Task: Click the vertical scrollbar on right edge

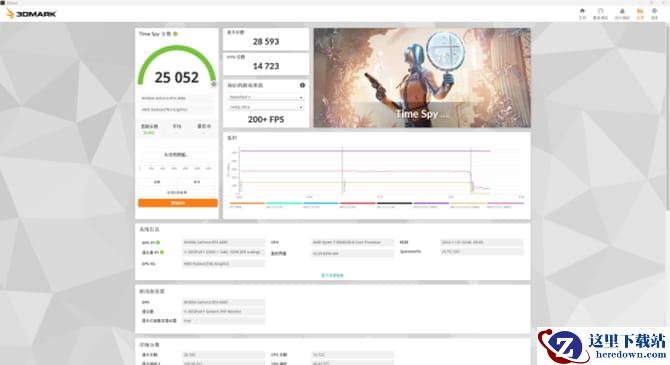Action: tap(667, 116)
